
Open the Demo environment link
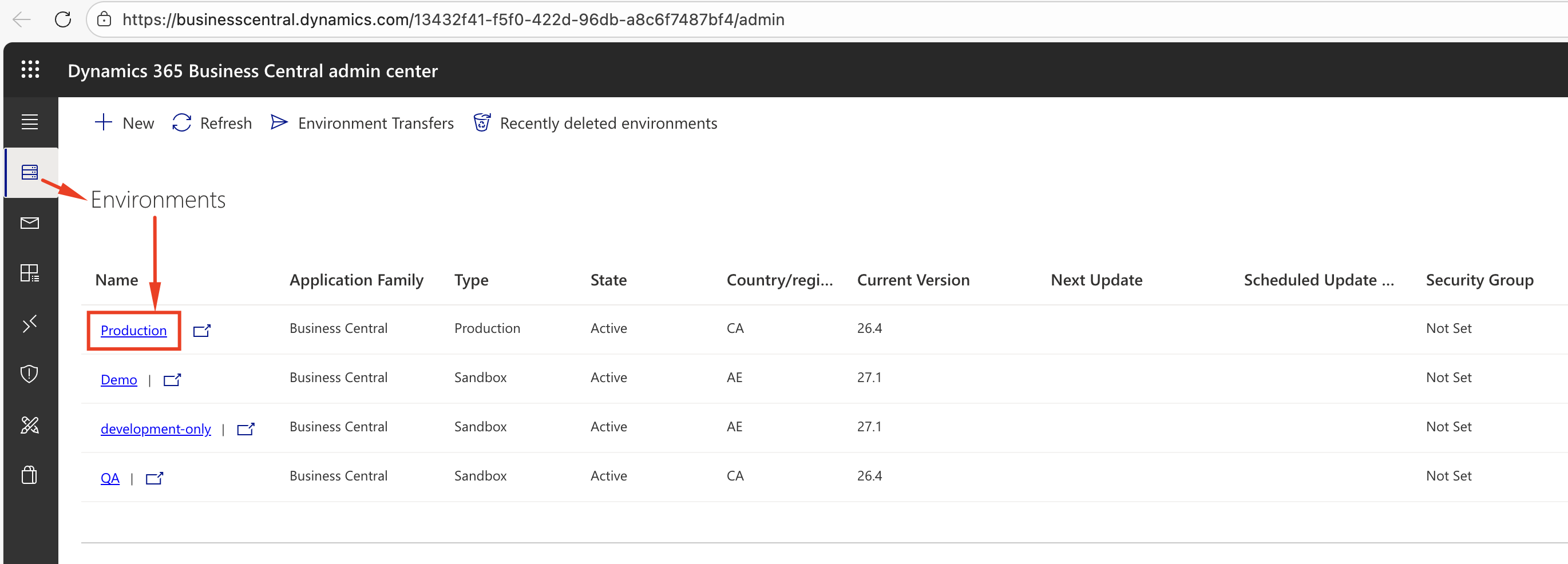coord(118,380)
